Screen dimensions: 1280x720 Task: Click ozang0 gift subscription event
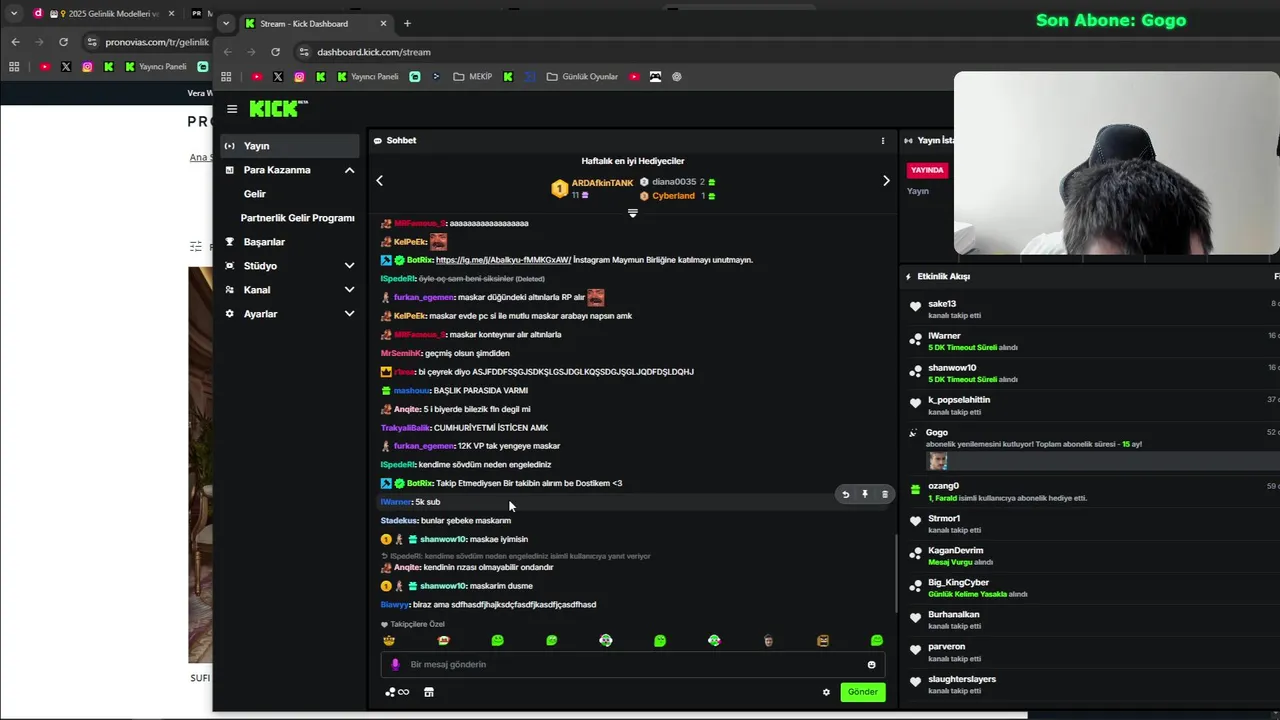1090,491
